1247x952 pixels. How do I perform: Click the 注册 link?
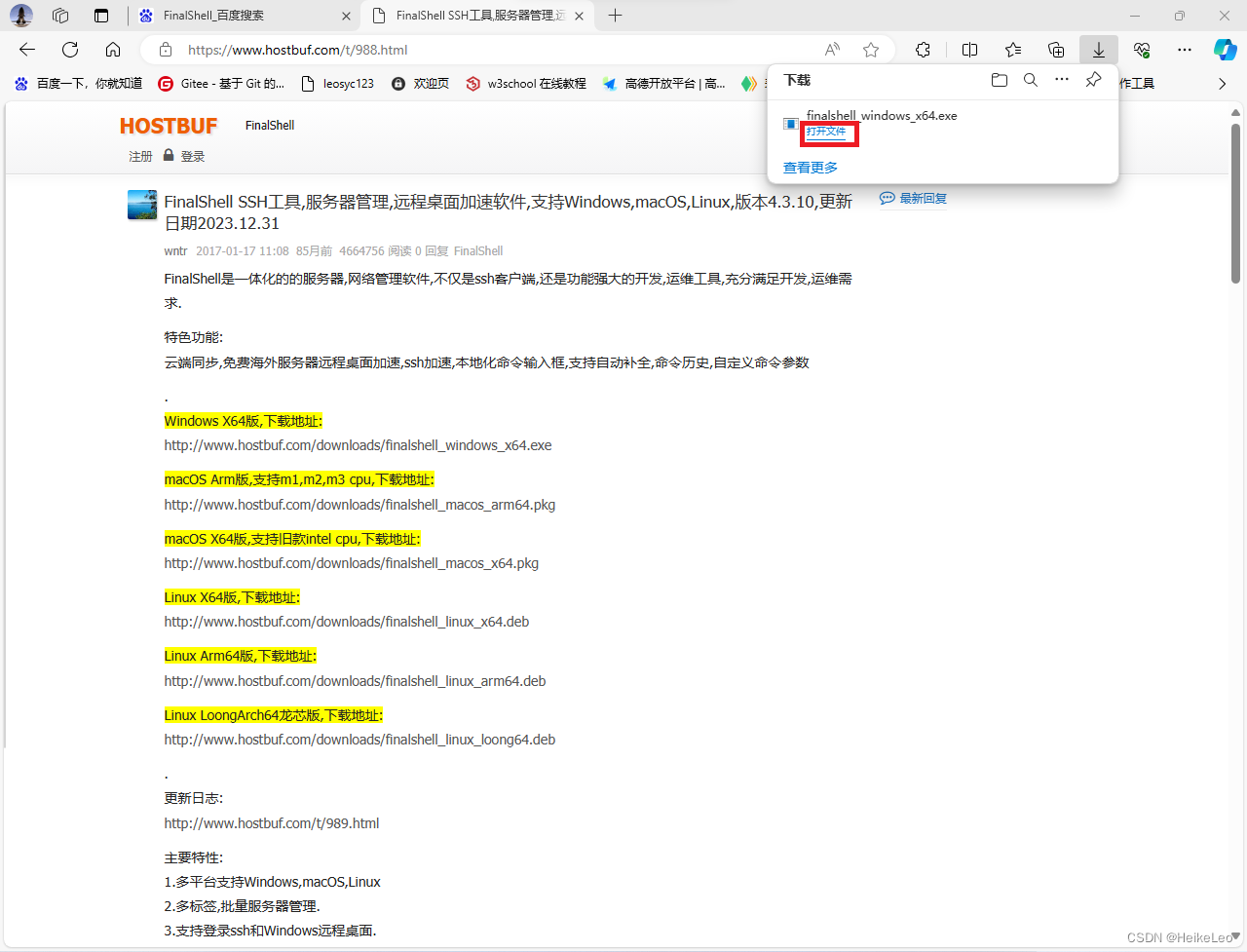click(x=140, y=156)
